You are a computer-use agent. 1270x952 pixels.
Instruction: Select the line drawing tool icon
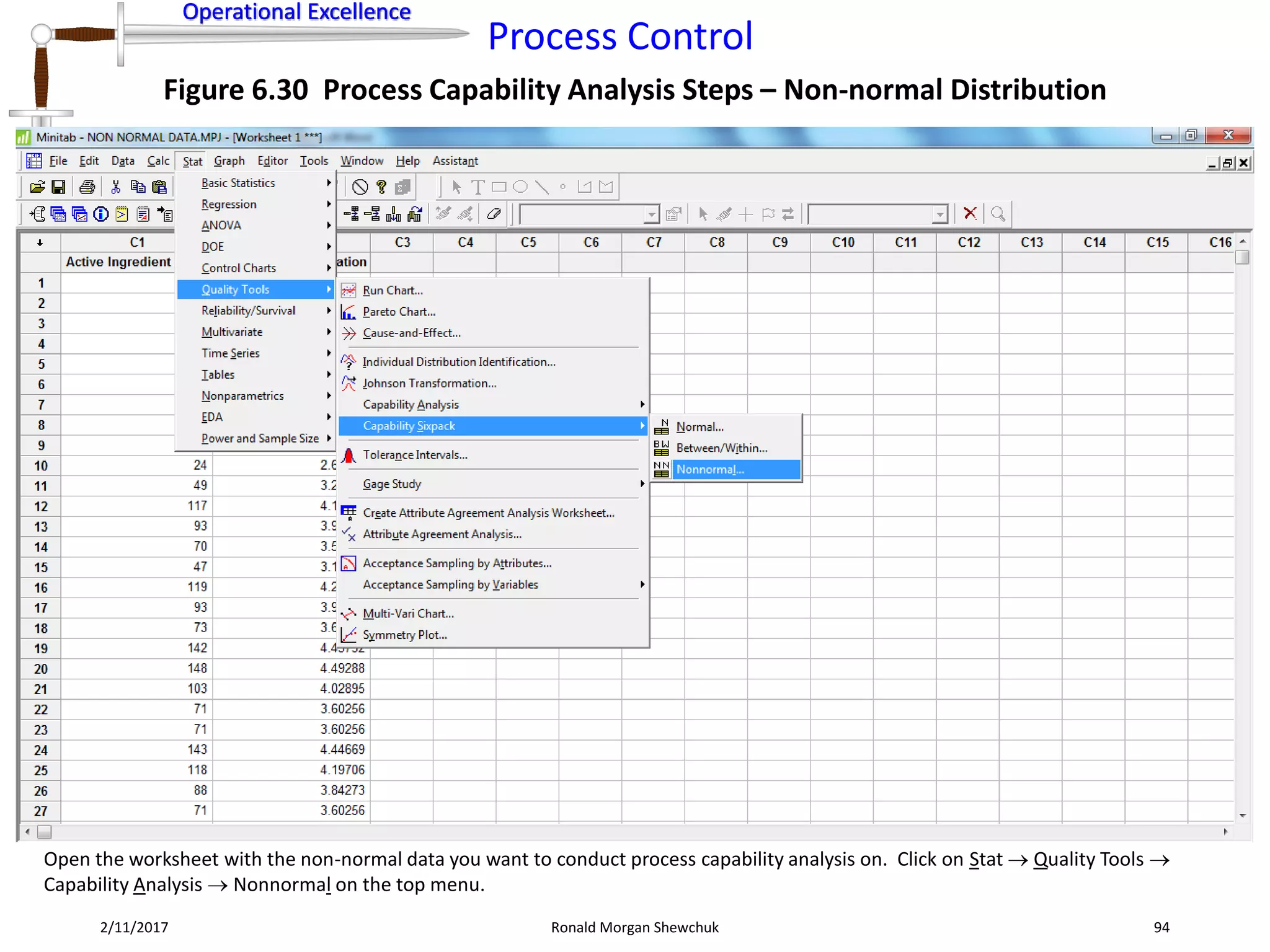[542, 187]
